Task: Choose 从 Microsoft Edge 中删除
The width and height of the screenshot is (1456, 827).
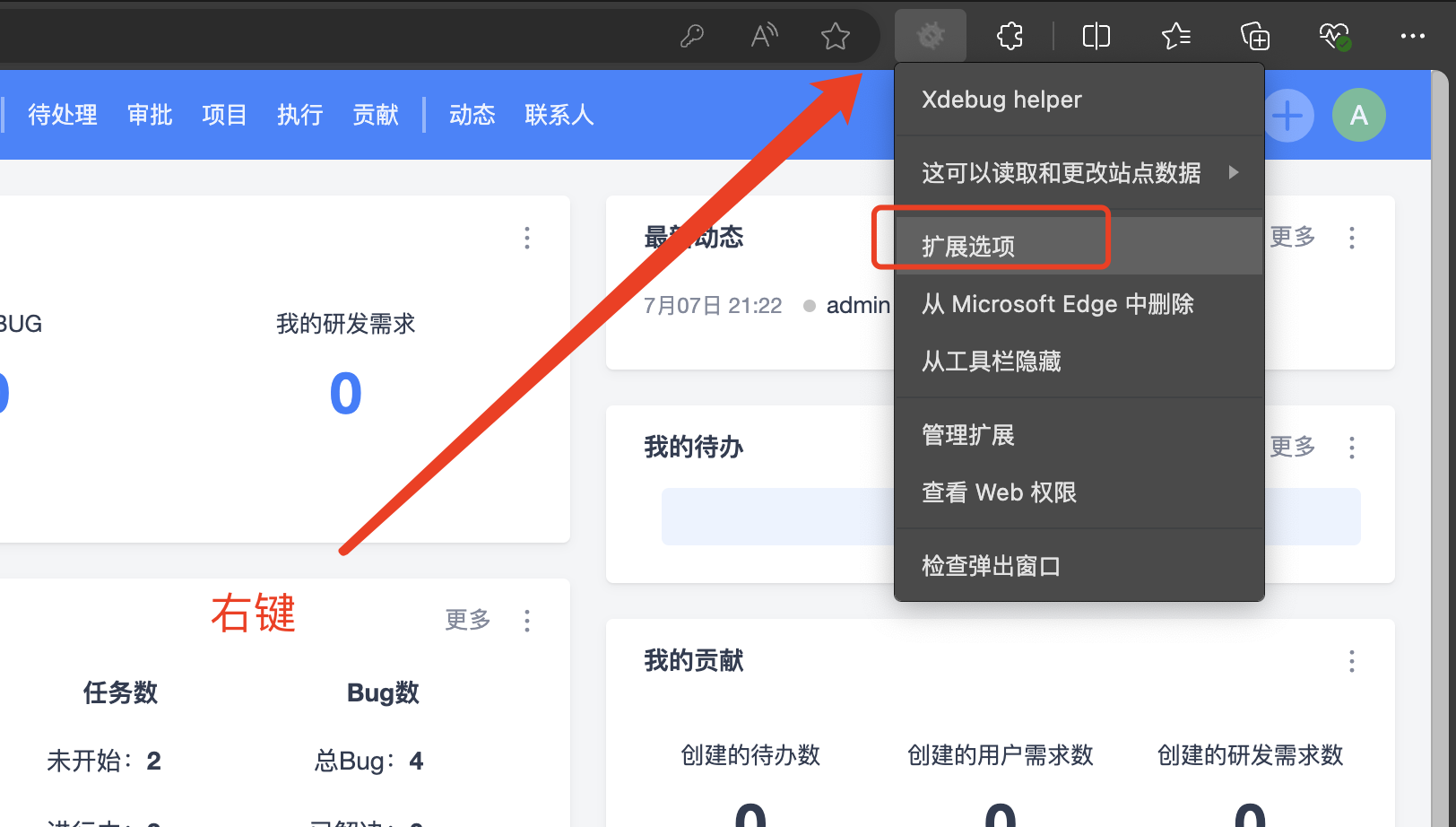Action: click(x=1057, y=304)
